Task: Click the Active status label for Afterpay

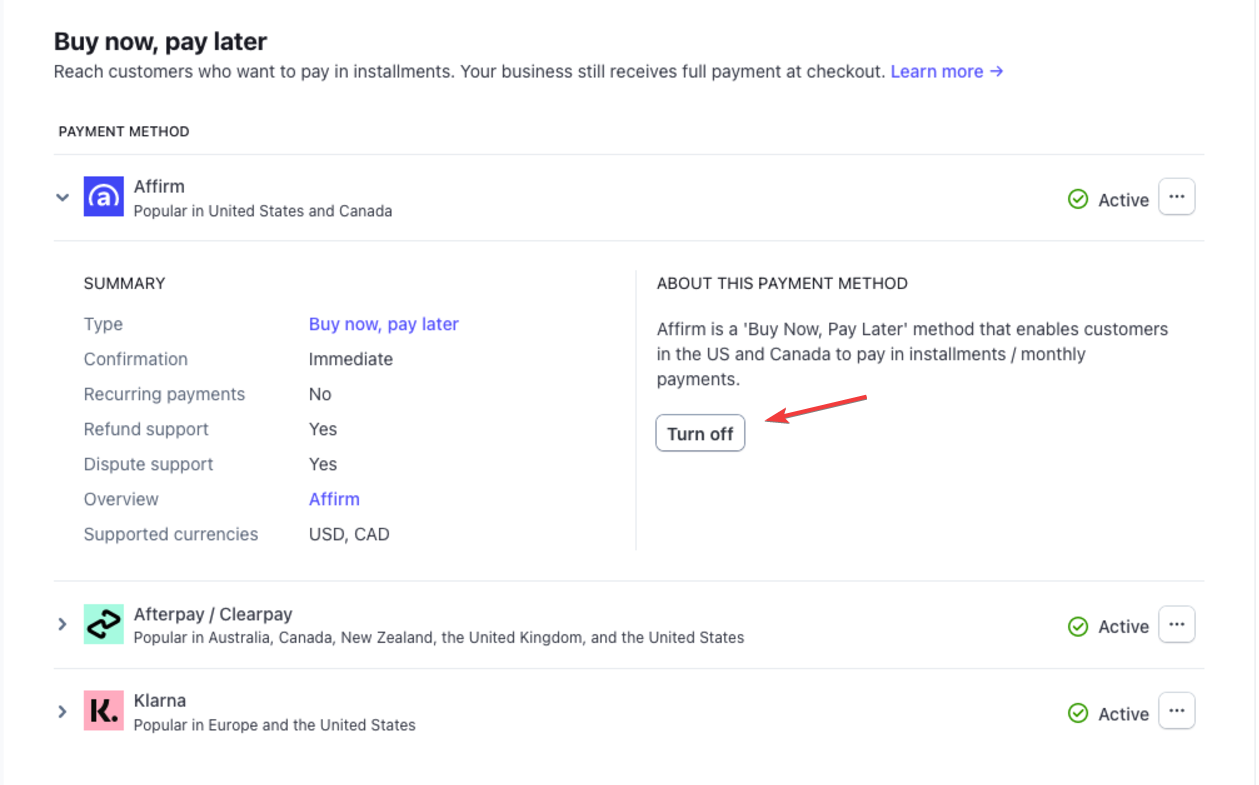Action: pos(1124,627)
